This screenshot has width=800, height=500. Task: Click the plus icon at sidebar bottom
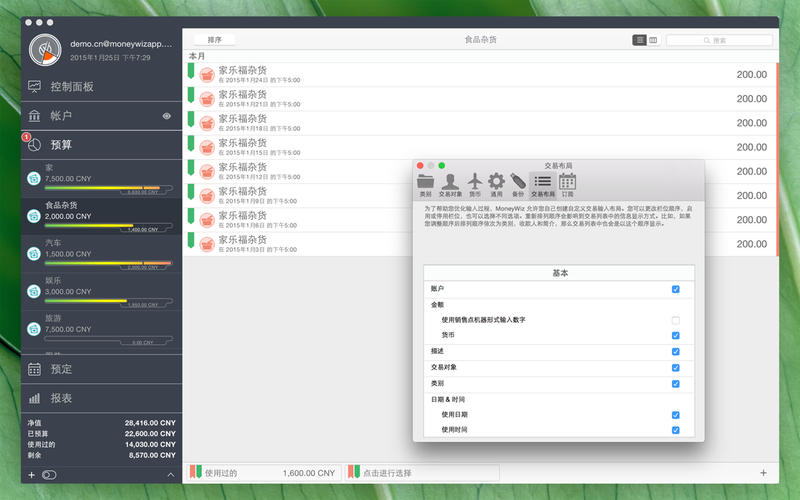point(31,474)
